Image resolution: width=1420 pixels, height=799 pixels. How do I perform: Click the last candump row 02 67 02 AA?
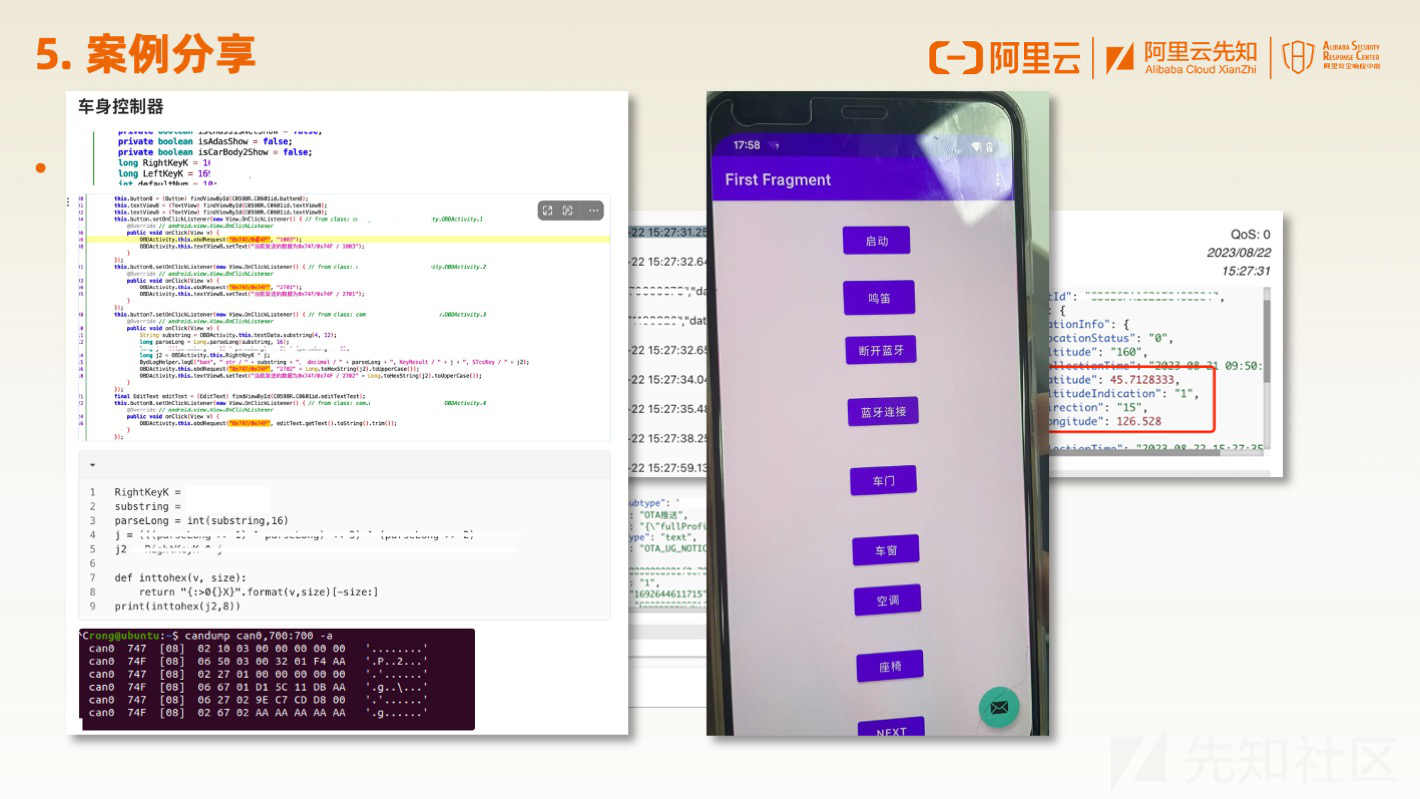pyautogui.click(x=258, y=712)
